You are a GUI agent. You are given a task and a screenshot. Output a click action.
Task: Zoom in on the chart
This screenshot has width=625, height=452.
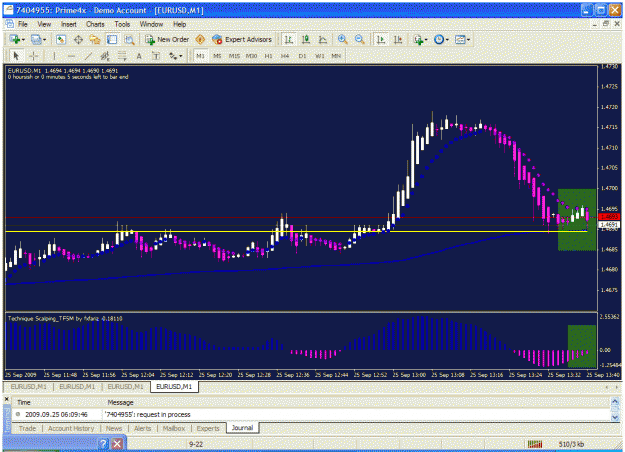click(x=342, y=39)
